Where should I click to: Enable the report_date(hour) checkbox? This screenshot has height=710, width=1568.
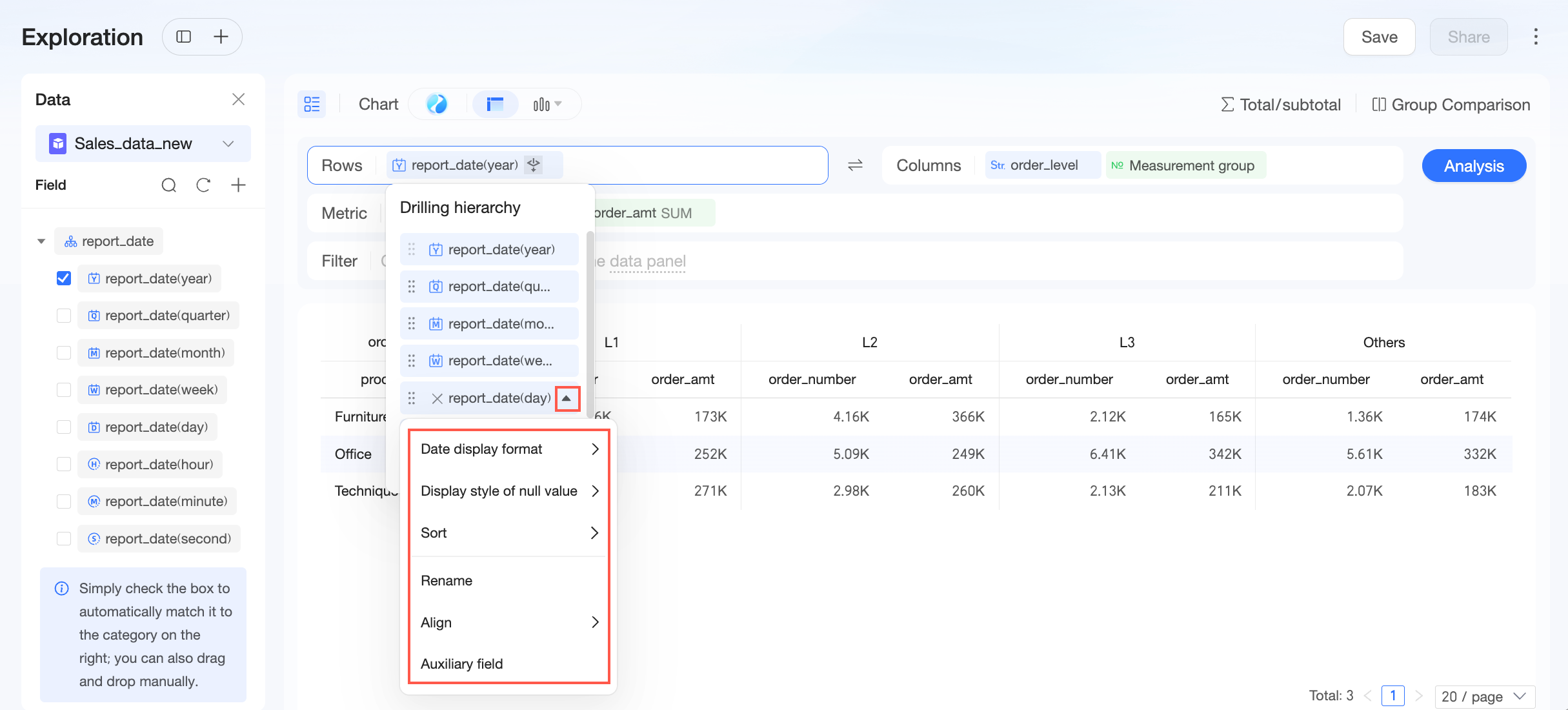point(64,464)
